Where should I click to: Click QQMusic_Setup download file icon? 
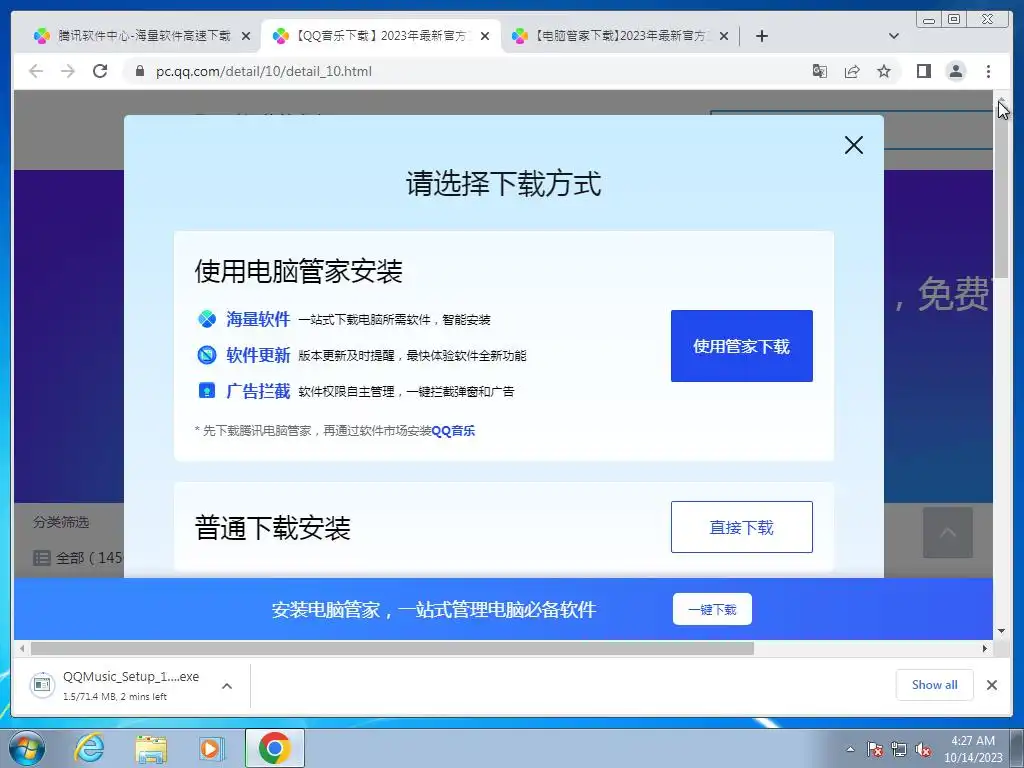(x=42, y=685)
